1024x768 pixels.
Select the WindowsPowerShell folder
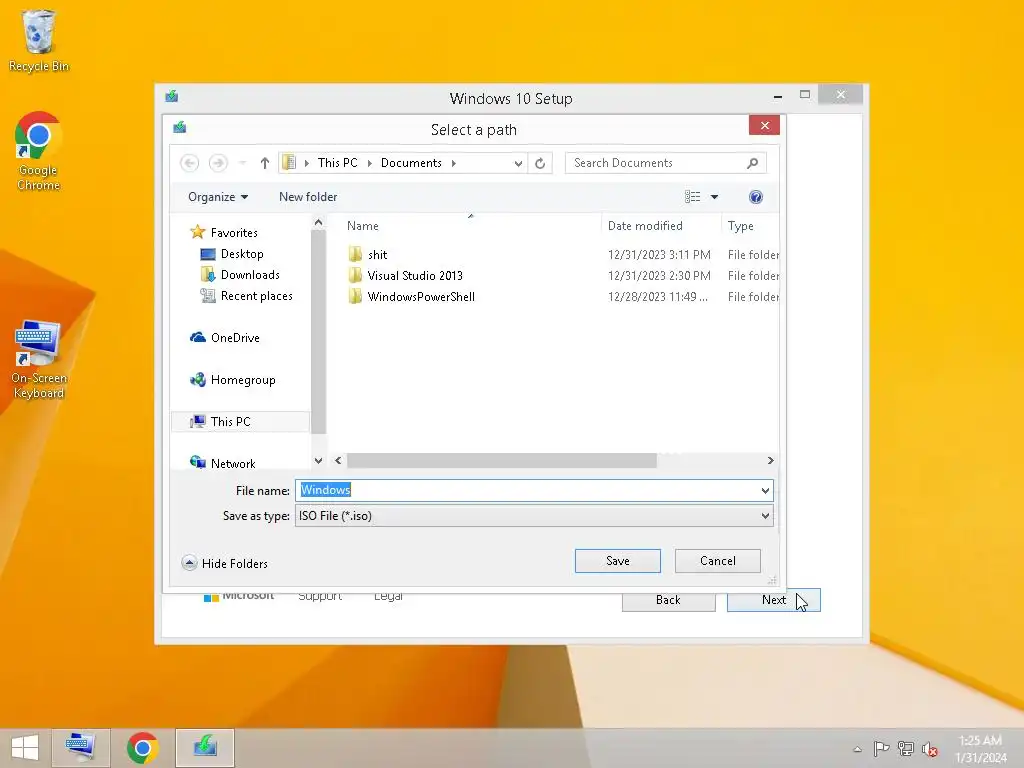pyautogui.click(x=411, y=296)
